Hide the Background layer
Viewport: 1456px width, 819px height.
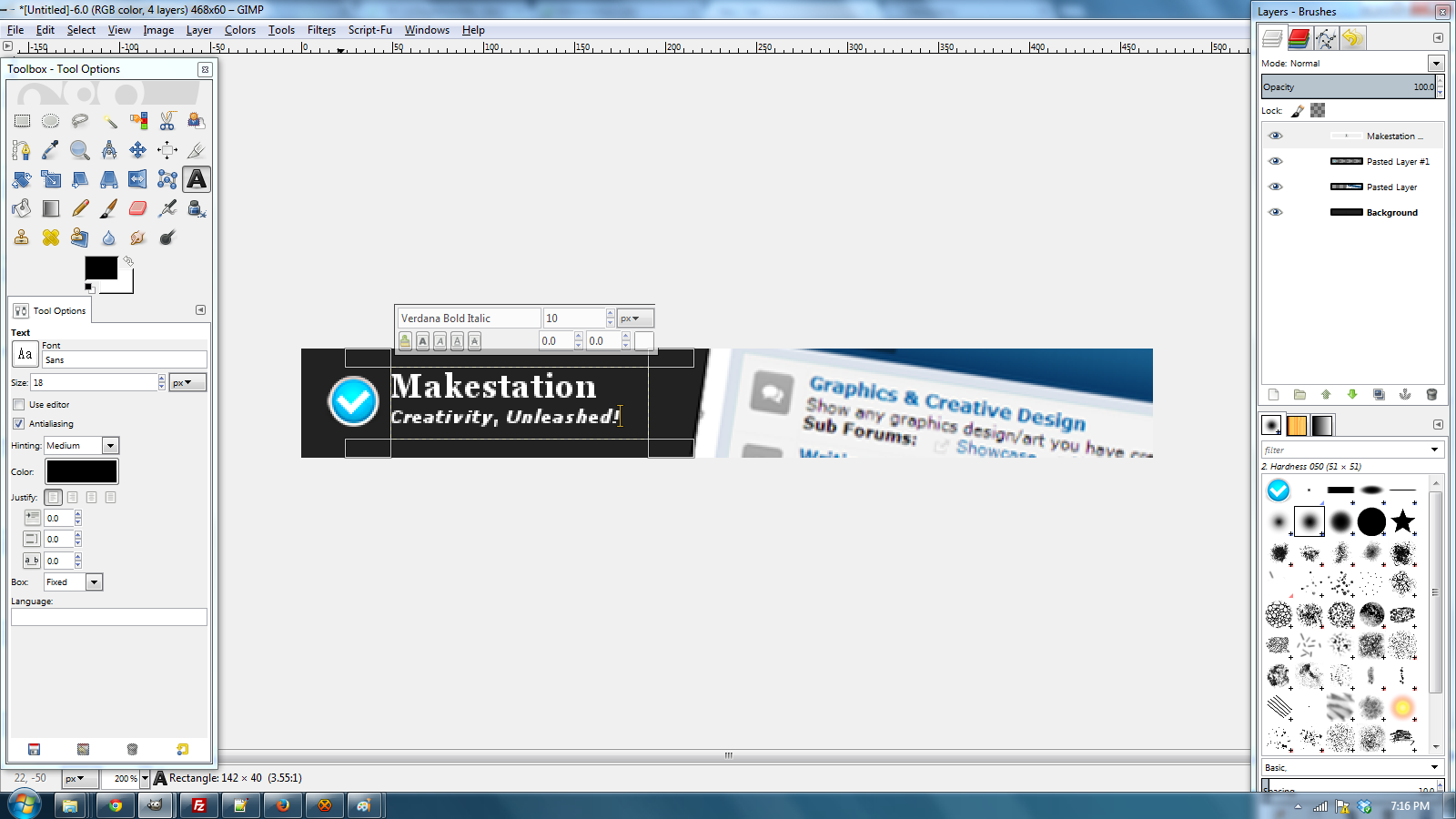coord(1276,212)
